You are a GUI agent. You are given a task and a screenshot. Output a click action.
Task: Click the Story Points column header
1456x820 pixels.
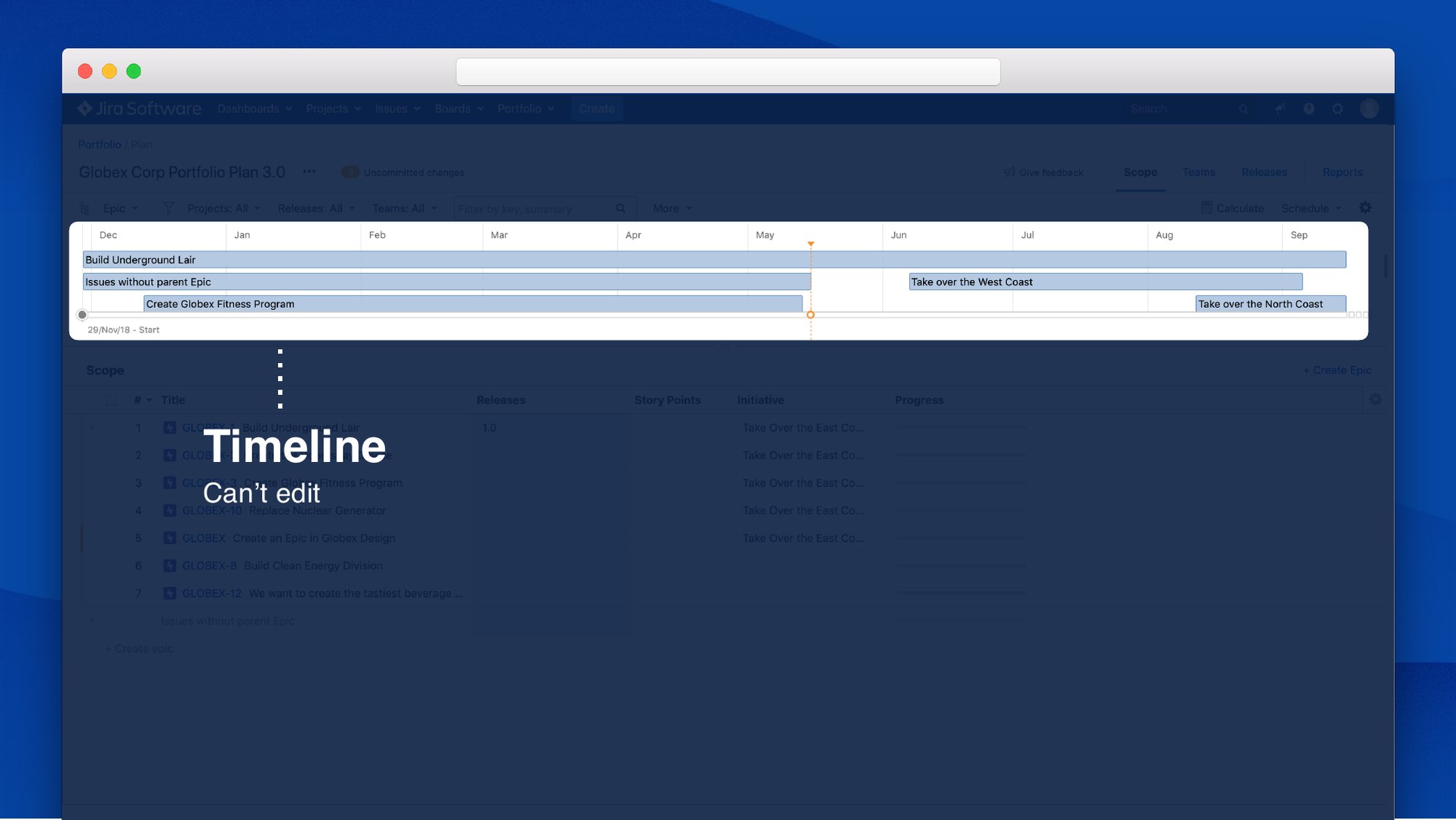click(668, 400)
